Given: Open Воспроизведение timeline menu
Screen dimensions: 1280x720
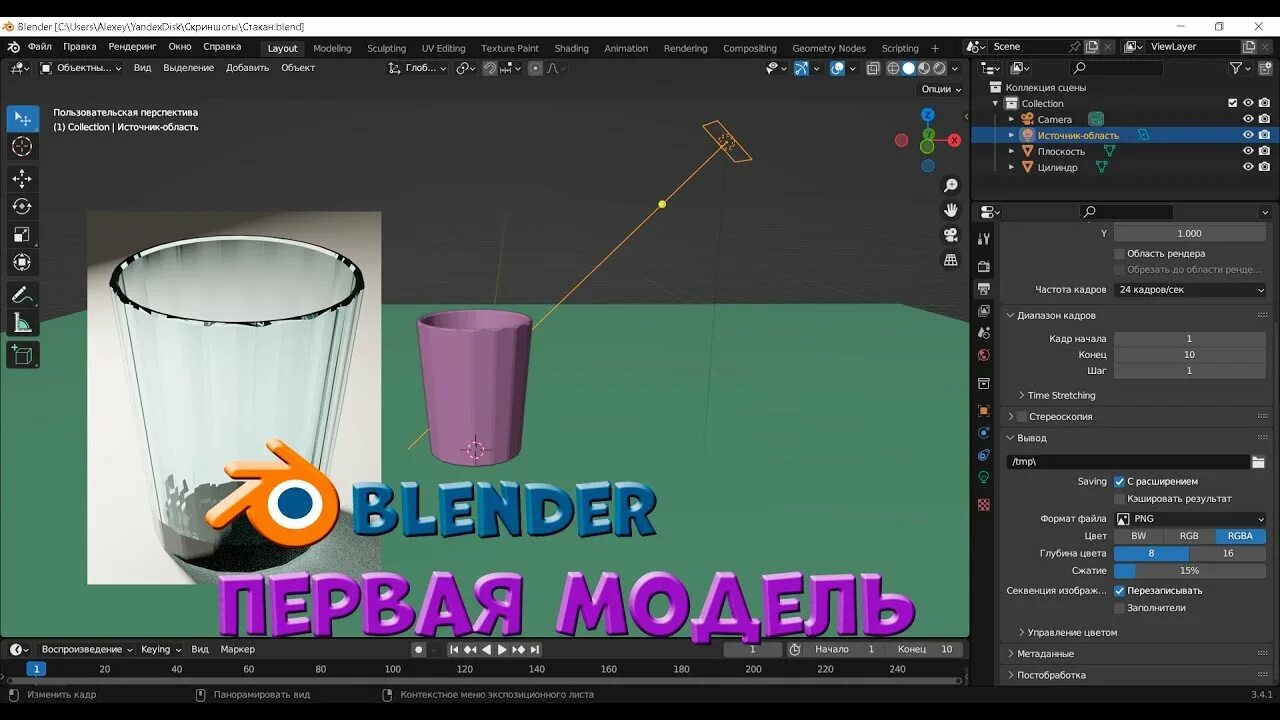Looking at the screenshot, I should click(x=87, y=649).
